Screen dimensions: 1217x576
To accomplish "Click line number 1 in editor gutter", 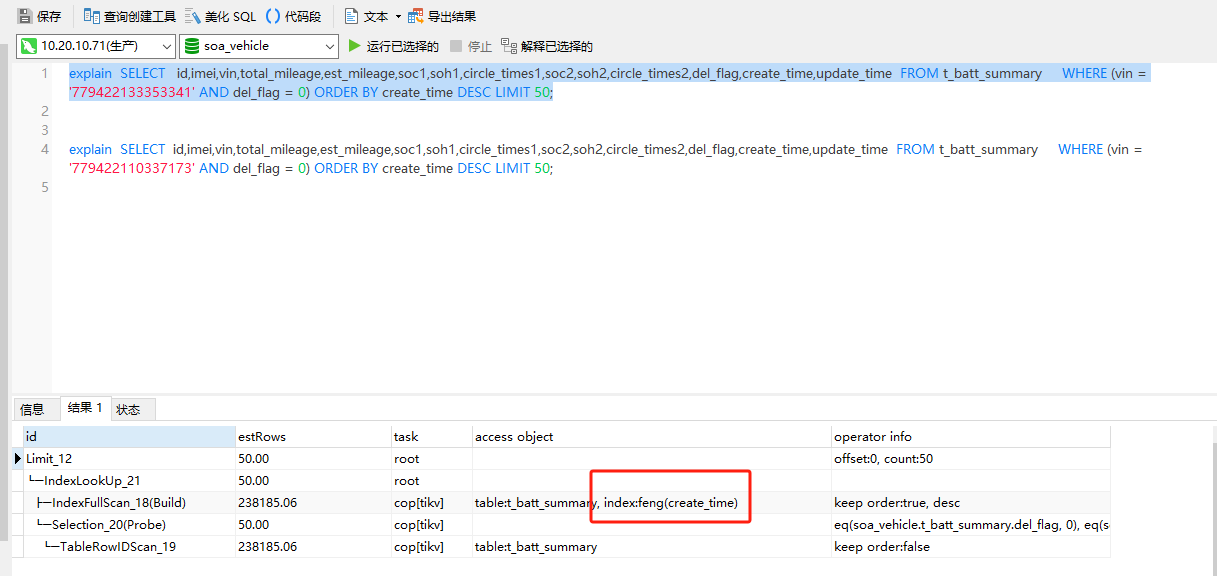I will click(44, 73).
